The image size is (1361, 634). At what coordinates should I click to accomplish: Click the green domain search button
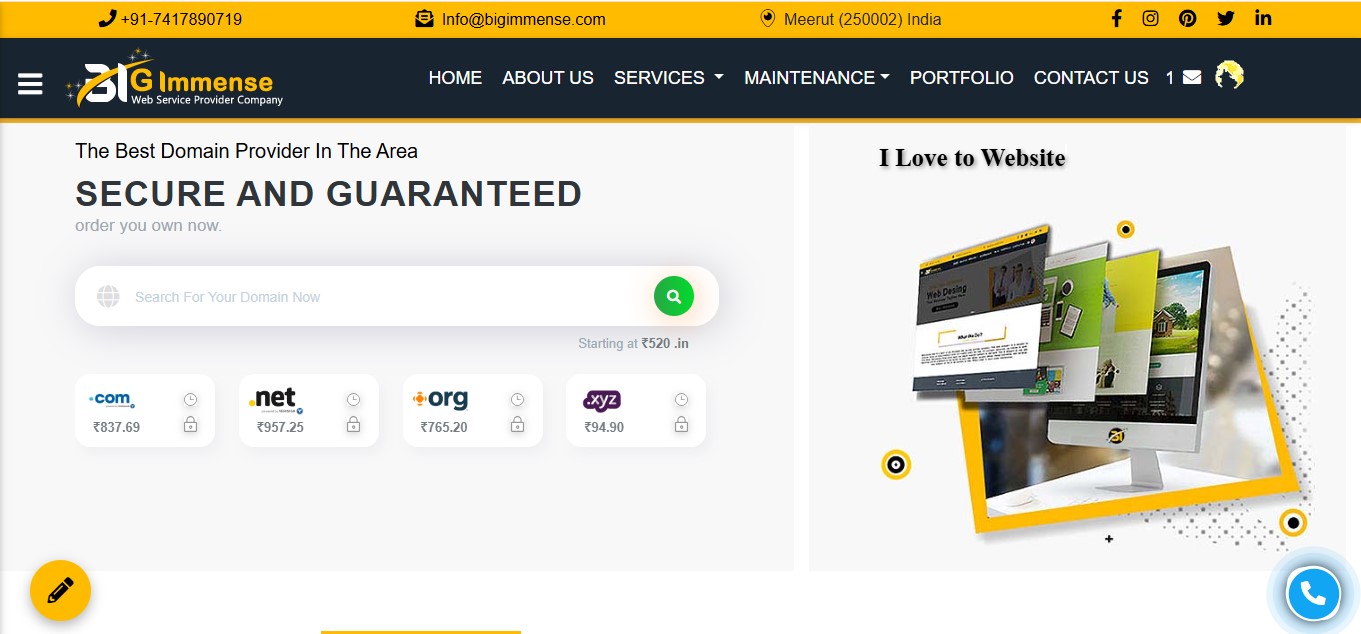tap(674, 296)
